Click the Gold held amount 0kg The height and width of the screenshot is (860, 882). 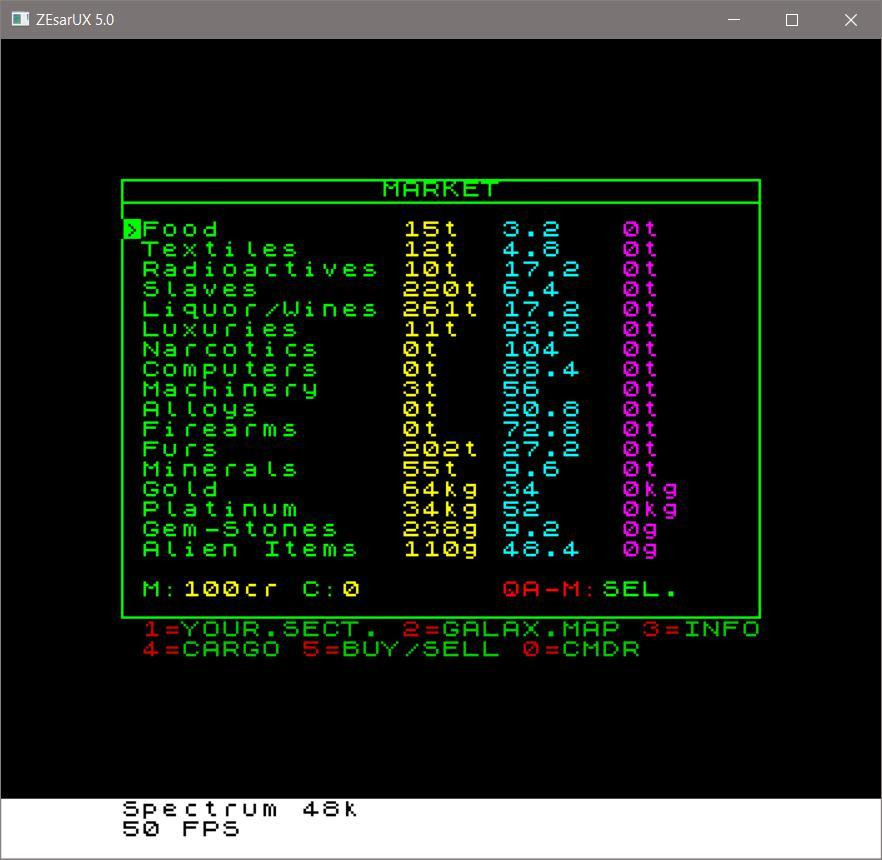click(650, 489)
